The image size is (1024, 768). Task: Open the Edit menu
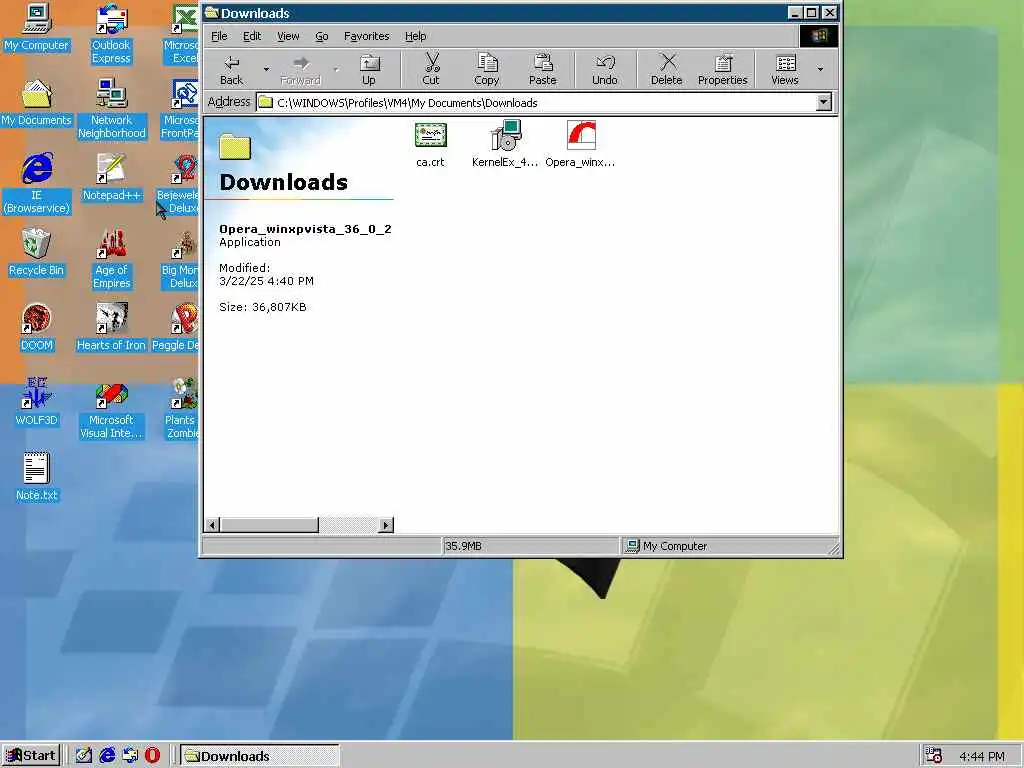pyautogui.click(x=252, y=36)
